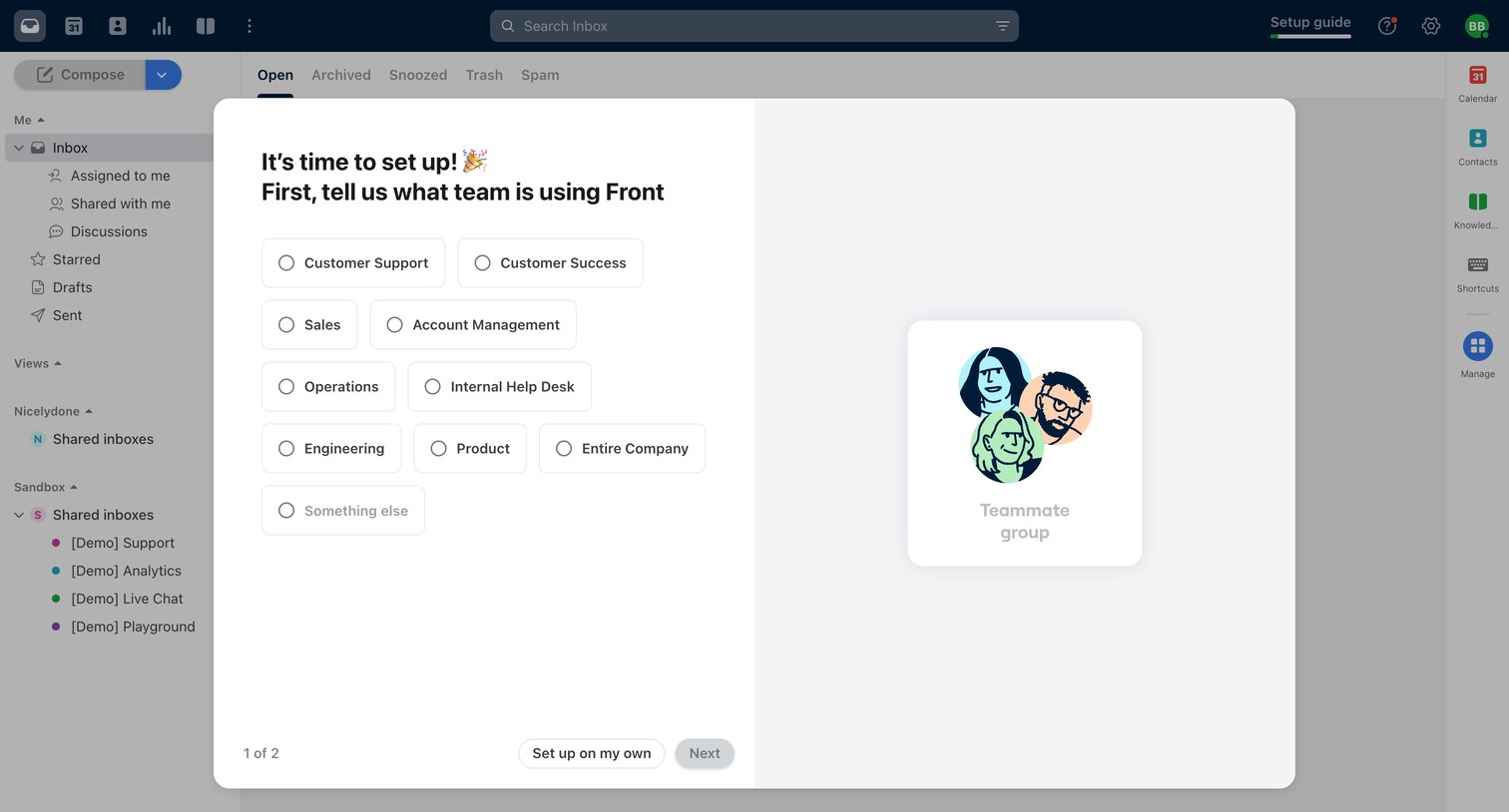Switch to the Archived tab
Screen dimensions: 1509x812
click(341, 75)
